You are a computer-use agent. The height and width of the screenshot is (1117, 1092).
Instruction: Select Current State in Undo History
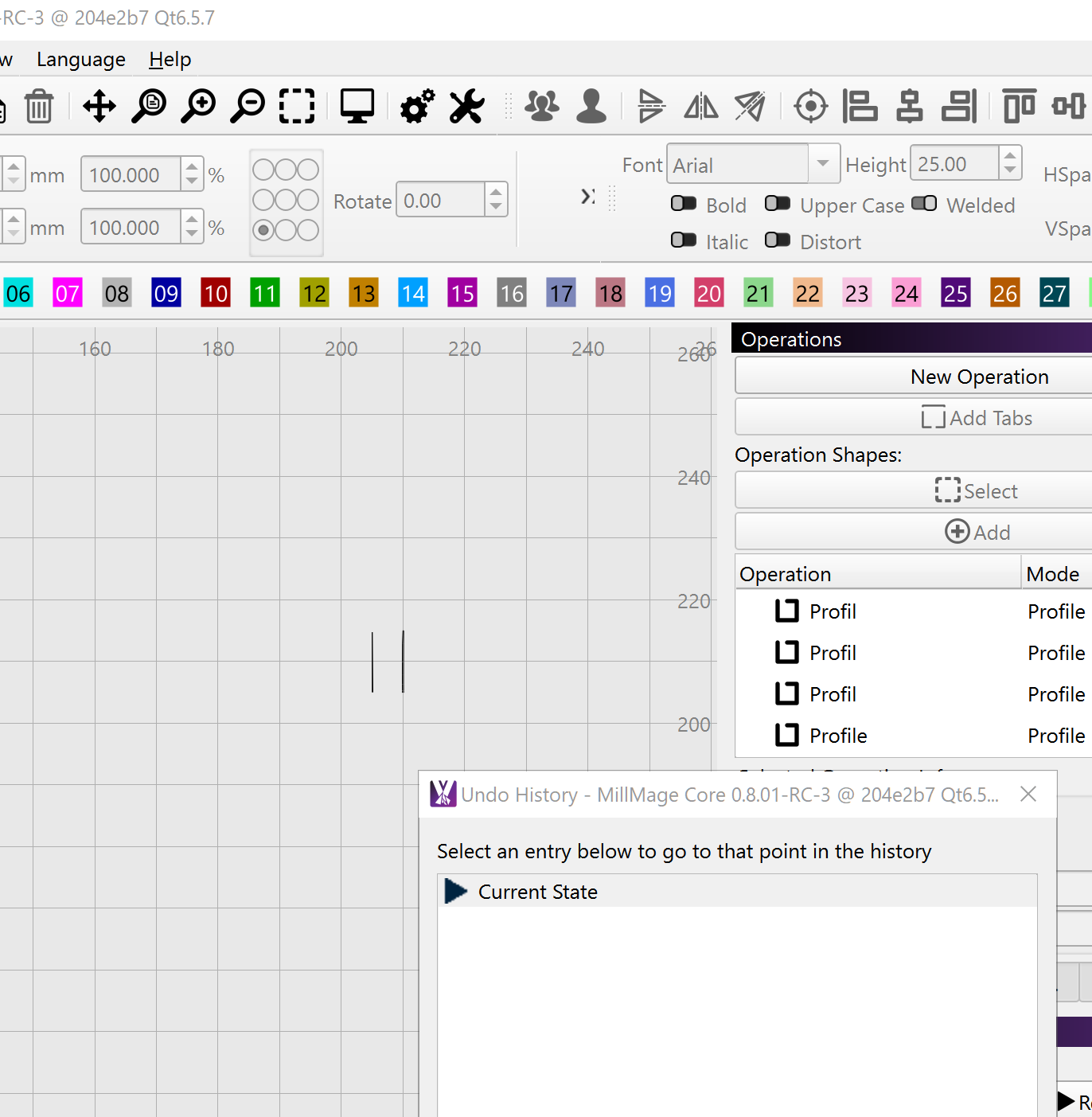[x=737, y=892]
